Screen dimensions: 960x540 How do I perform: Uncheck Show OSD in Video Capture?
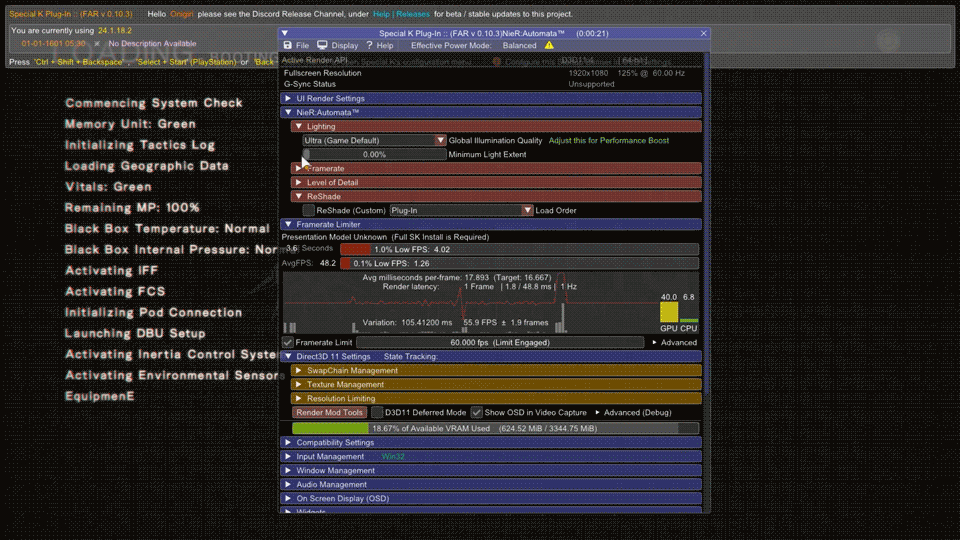tap(477, 412)
